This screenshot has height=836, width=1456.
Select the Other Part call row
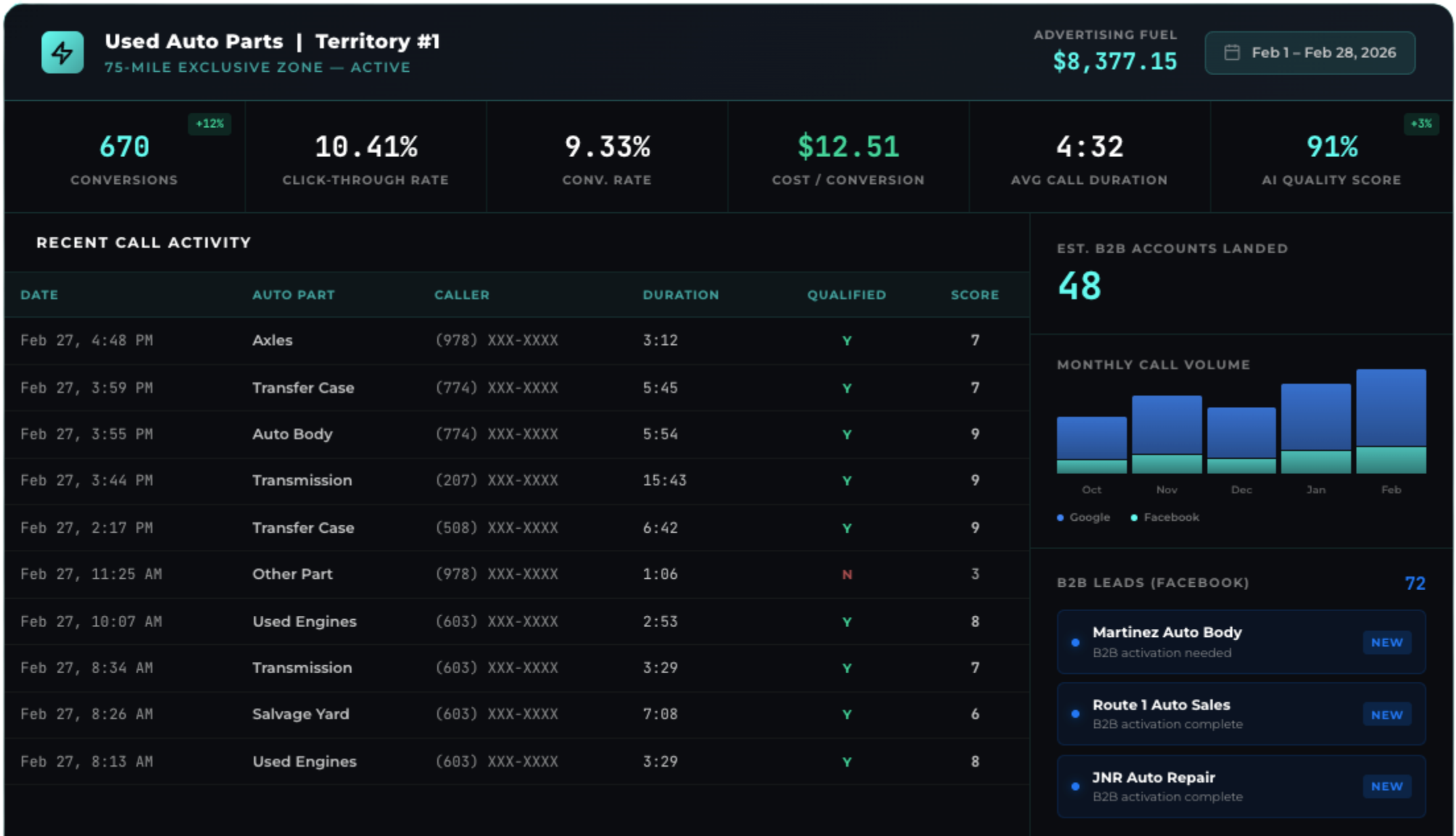click(x=292, y=574)
